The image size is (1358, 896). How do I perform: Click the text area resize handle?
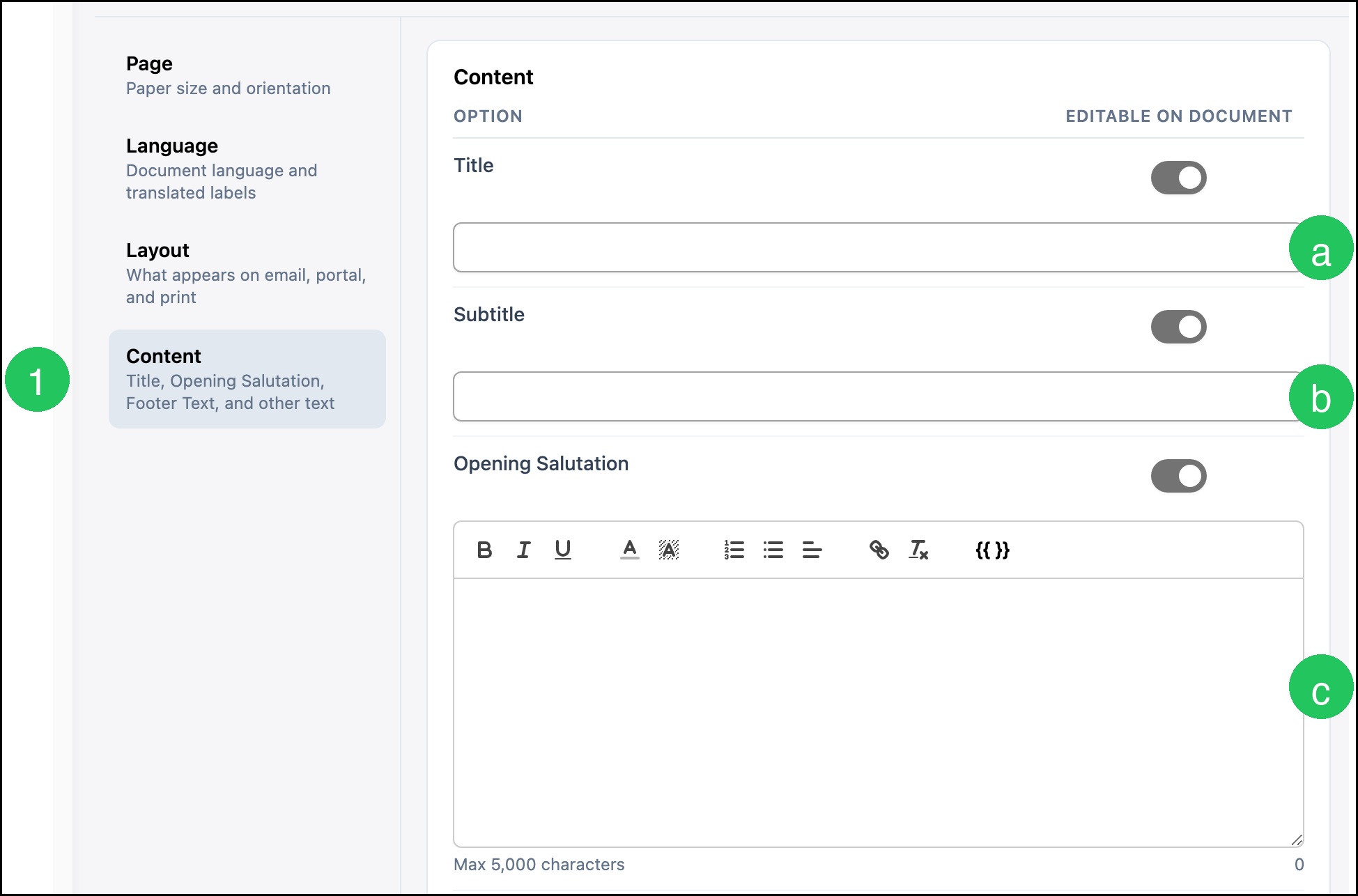1296,840
